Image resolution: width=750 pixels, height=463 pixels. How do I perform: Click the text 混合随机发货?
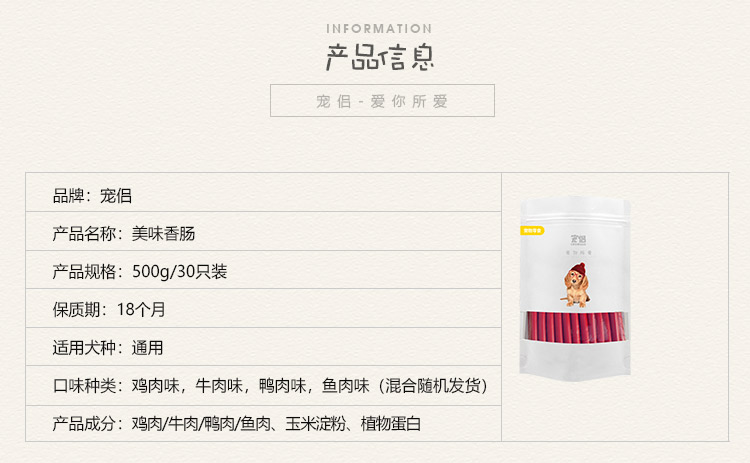point(433,386)
